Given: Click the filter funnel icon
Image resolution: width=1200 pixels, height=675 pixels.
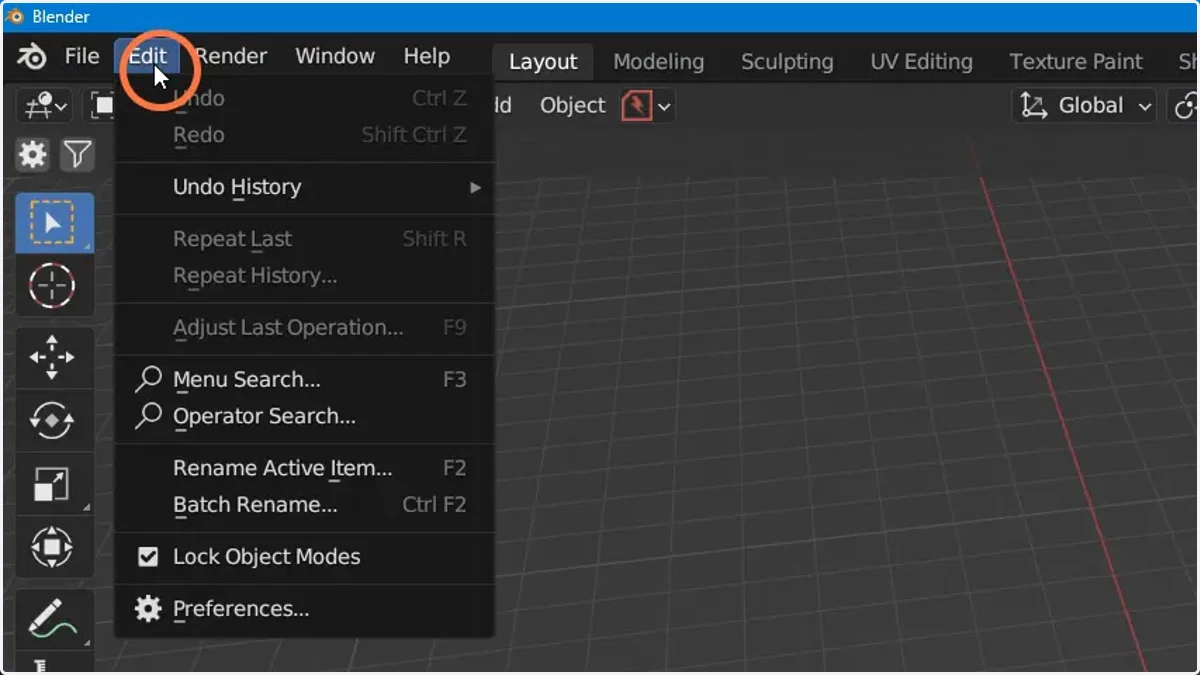Looking at the screenshot, I should click(77, 154).
